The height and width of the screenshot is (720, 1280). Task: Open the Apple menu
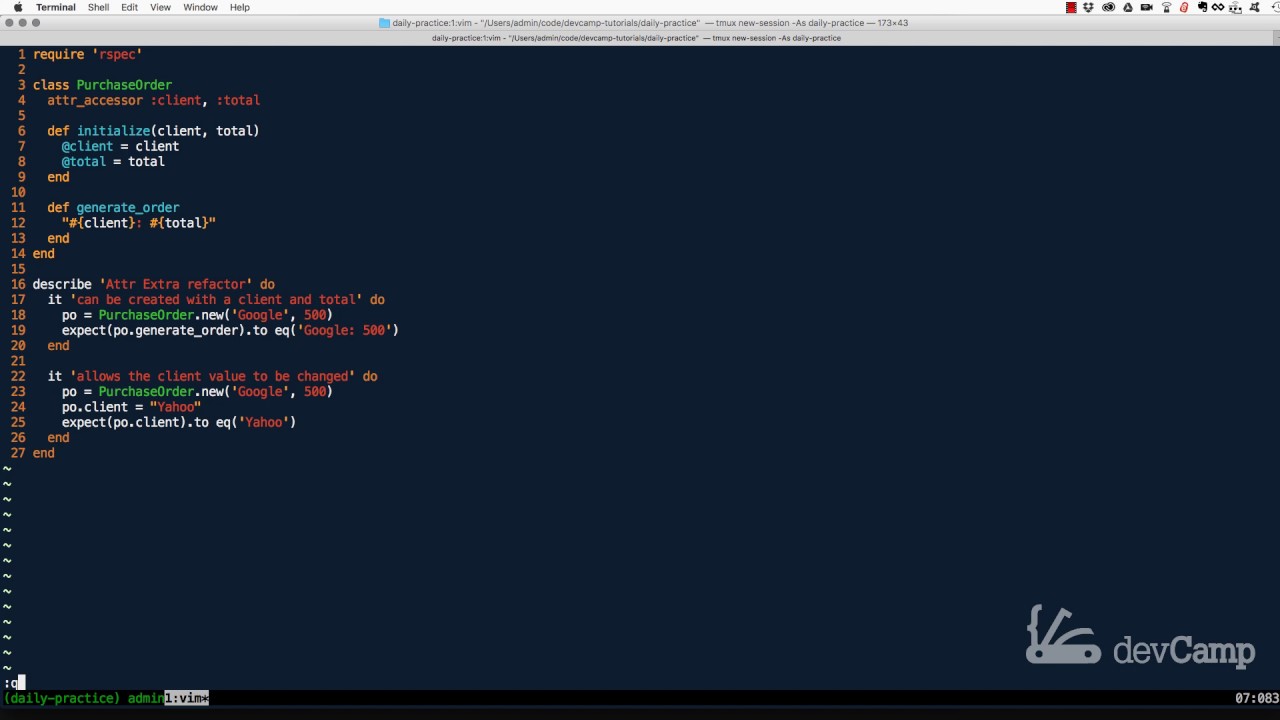(17, 7)
